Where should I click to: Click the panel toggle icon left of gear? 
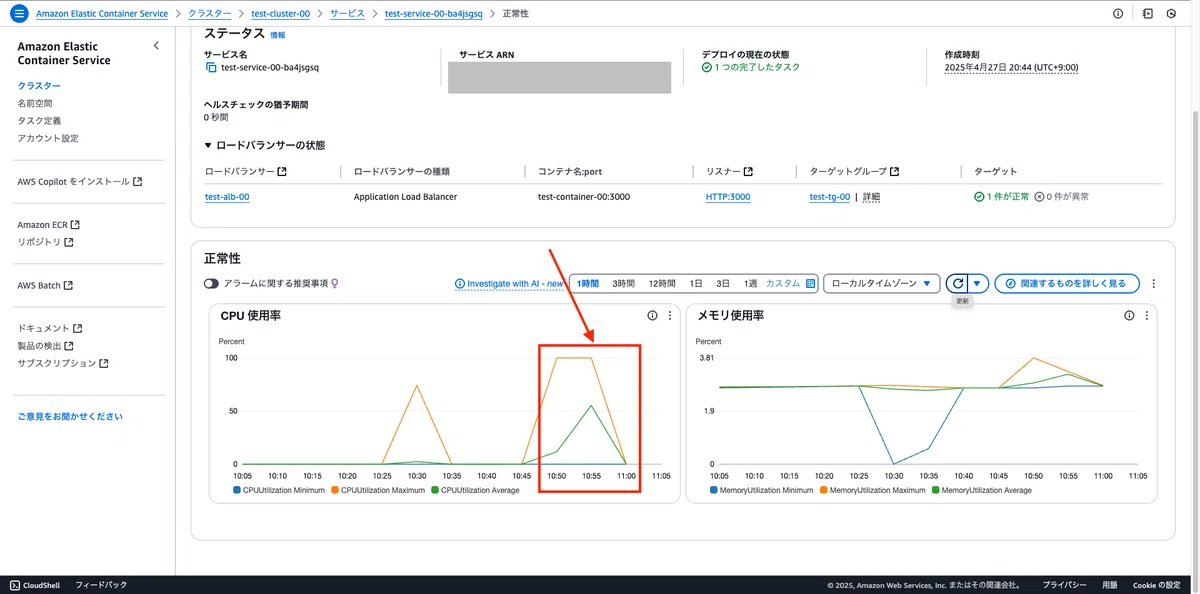(1148, 14)
